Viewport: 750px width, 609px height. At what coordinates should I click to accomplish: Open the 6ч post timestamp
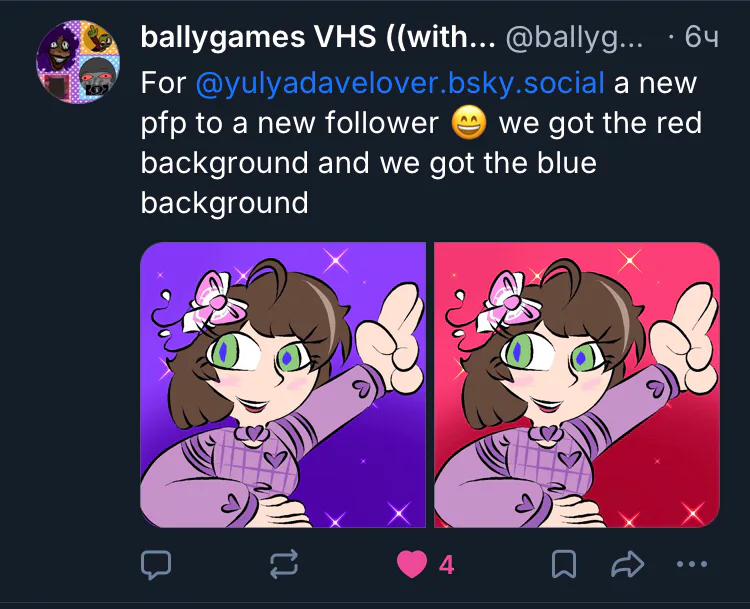701,37
